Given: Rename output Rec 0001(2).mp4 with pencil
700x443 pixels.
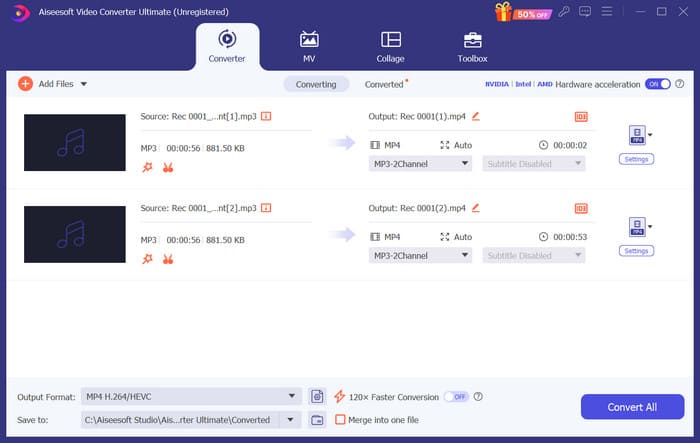Looking at the screenshot, I should click(476, 208).
